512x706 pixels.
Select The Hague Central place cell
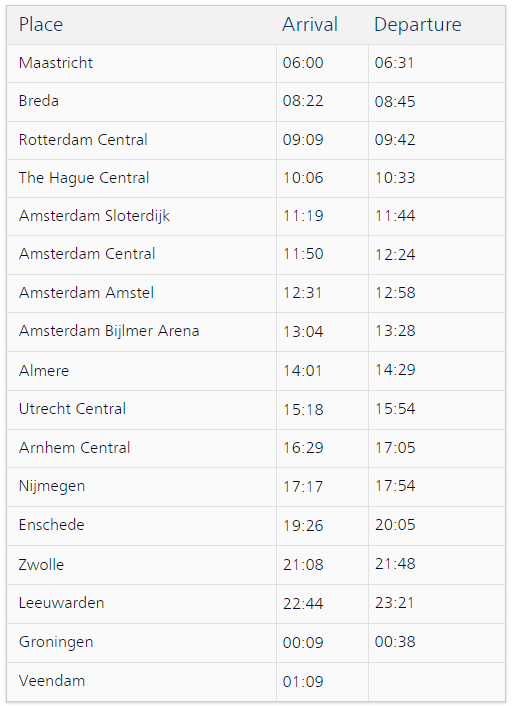(x=141, y=178)
